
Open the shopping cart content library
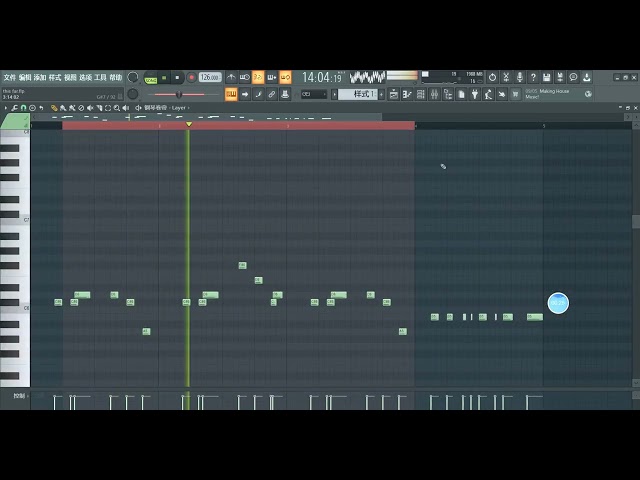coord(516,94)
